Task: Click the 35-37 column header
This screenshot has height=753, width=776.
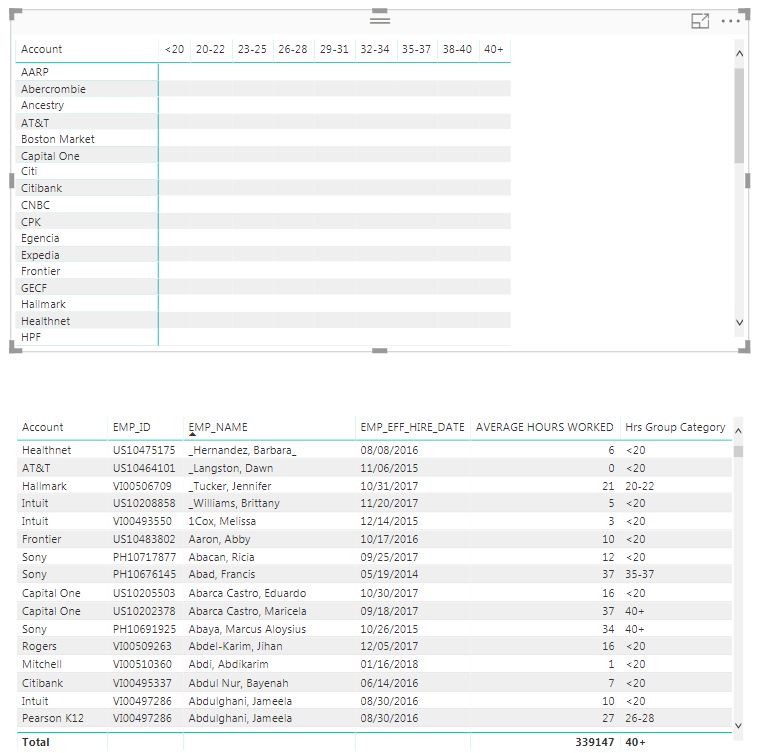Action: coord(416,49)
